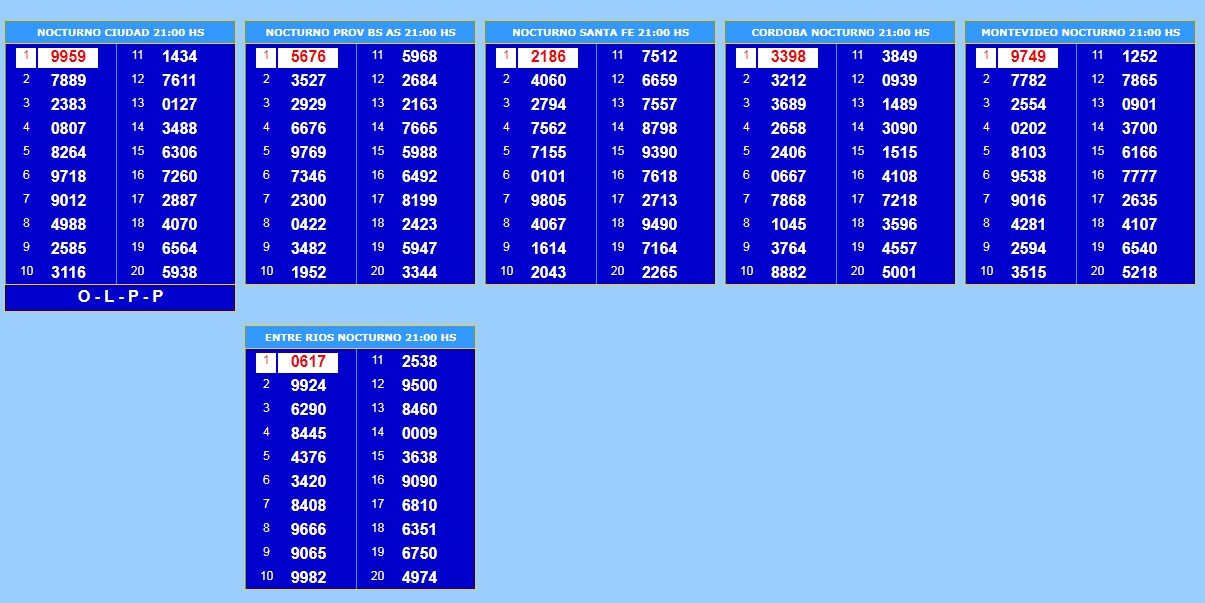
Task: Click number 7777 in Montevideo table
Action: tap(1139, 176)
